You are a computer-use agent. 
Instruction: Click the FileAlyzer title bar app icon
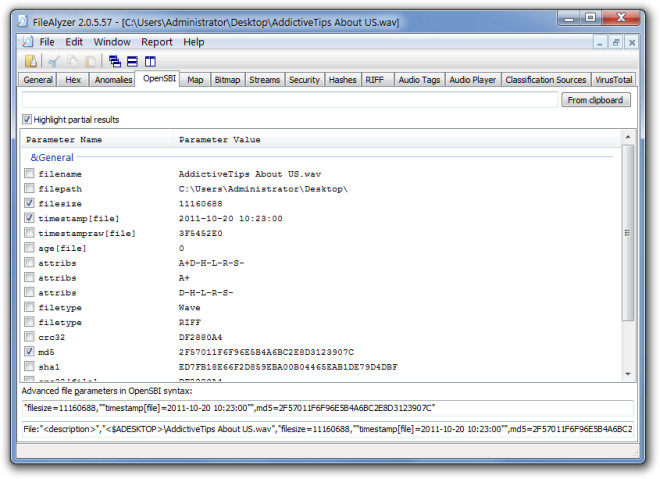coord(22,21)
